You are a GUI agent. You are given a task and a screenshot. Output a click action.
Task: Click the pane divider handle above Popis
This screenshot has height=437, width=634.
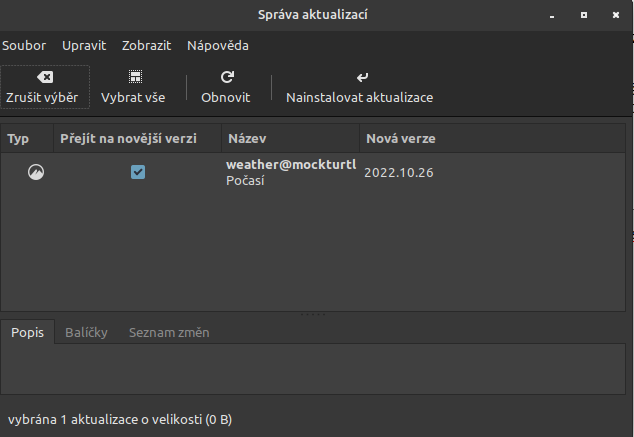click(313, 315)
